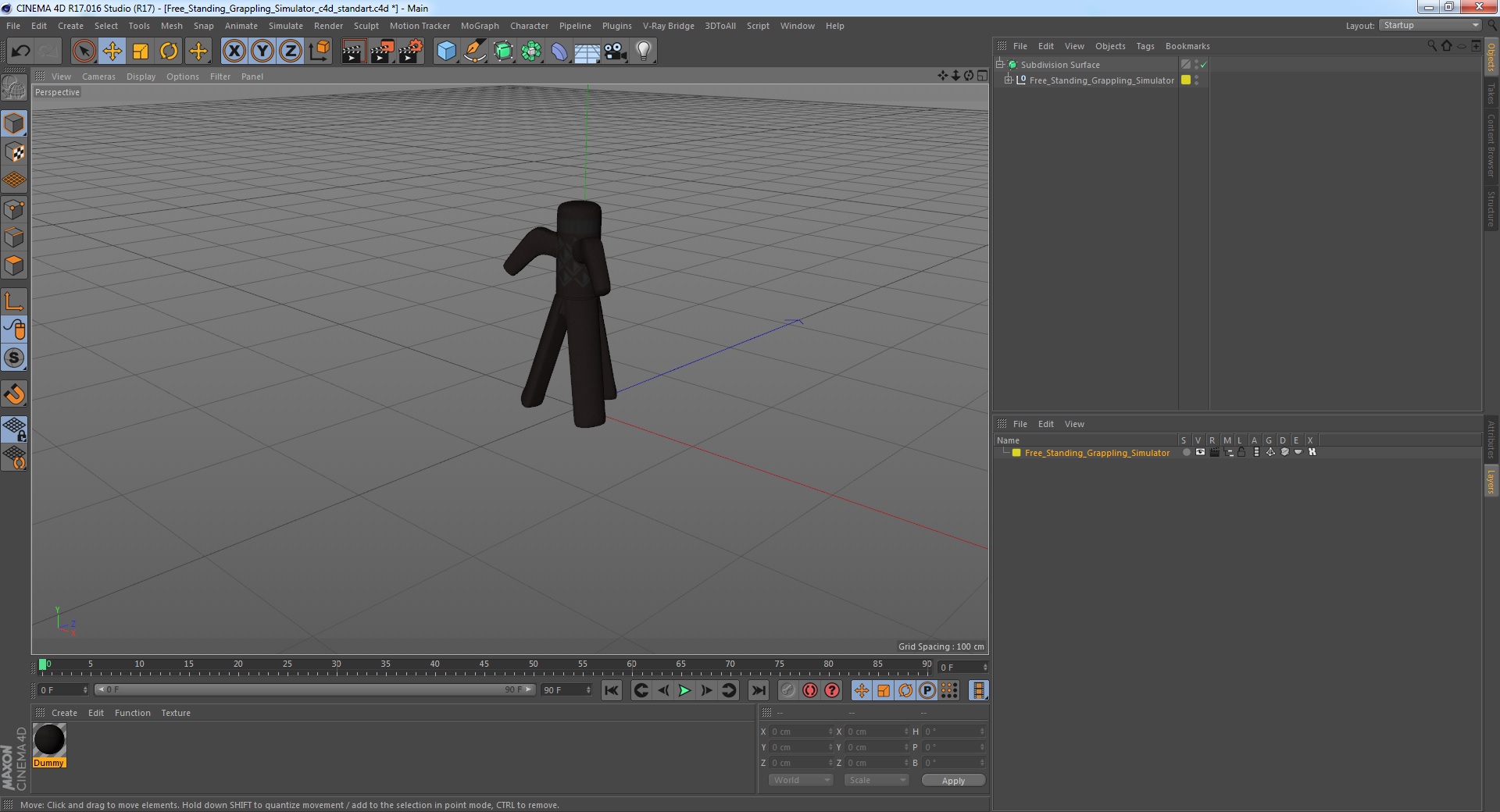Open viewport Display menu
The image size is (1500, 812).
(x=141, y=77)
